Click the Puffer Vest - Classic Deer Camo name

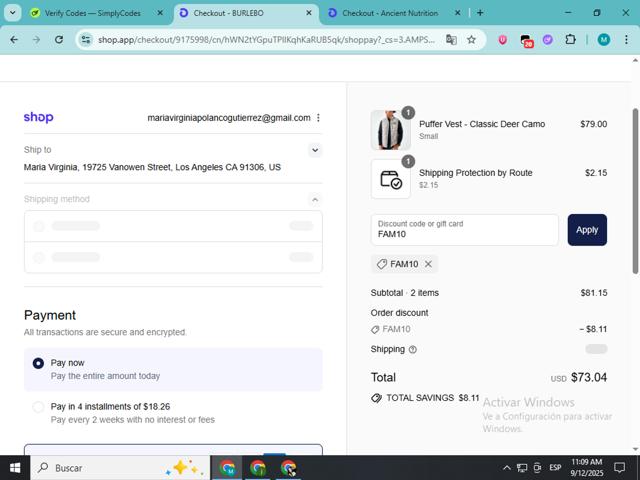[482, 124]
